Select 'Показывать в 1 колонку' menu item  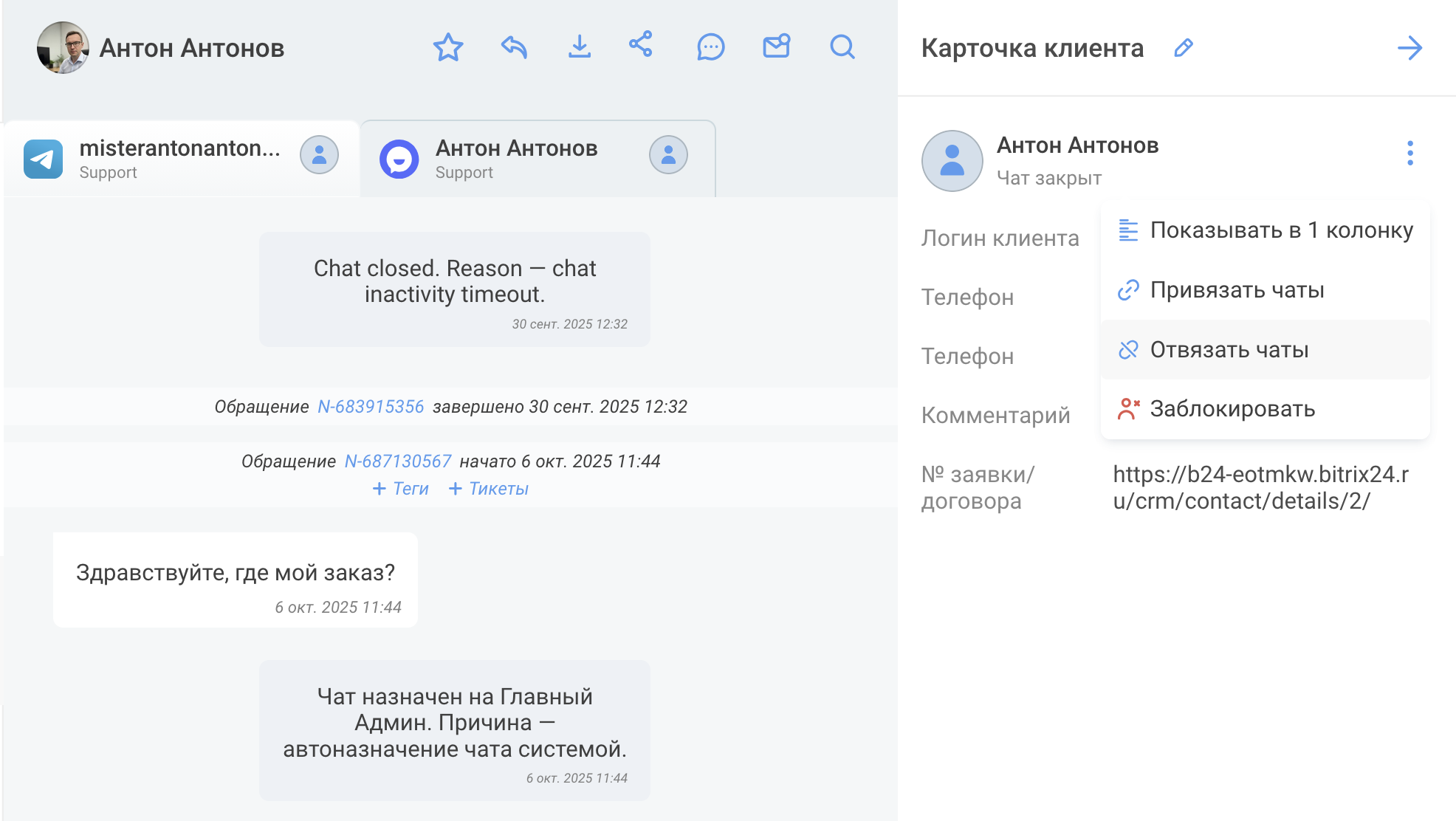click(x=1266, y=230)
